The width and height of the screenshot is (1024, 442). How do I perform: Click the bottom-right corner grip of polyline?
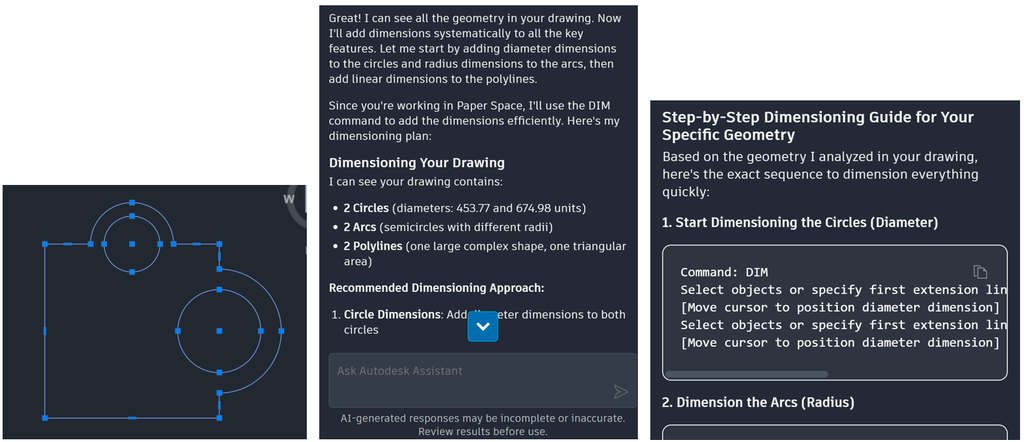click(219, 417)
